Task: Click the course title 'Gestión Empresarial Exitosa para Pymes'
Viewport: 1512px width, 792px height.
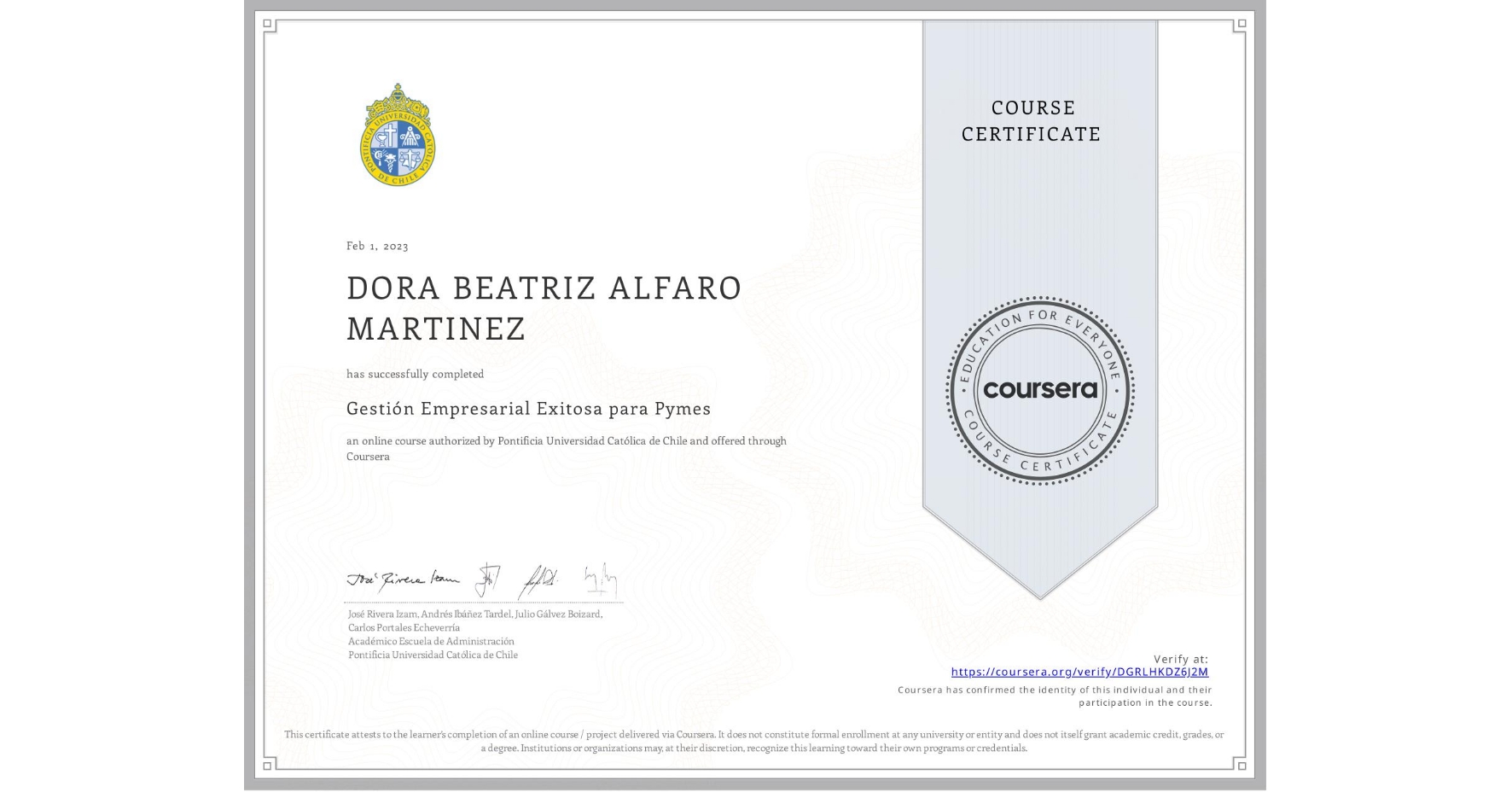Action: [528, 409]
